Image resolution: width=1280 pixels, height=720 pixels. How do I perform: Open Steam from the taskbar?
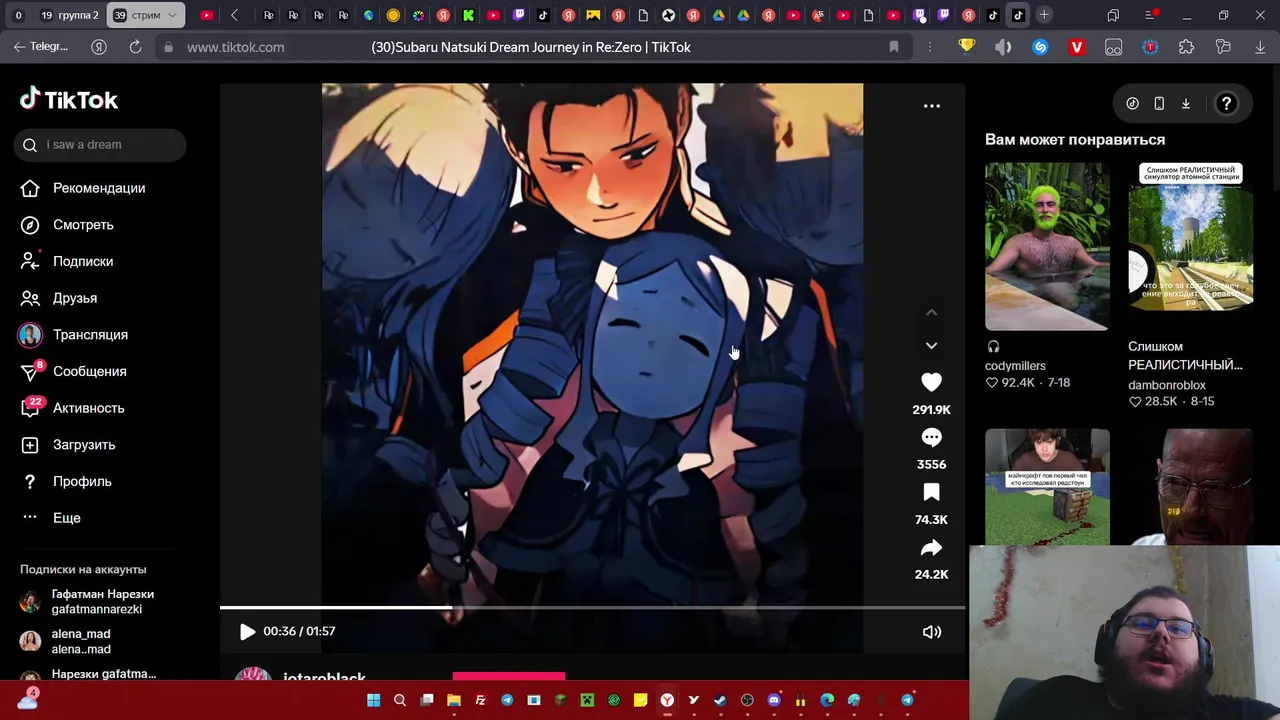click(x=720, y=700)
